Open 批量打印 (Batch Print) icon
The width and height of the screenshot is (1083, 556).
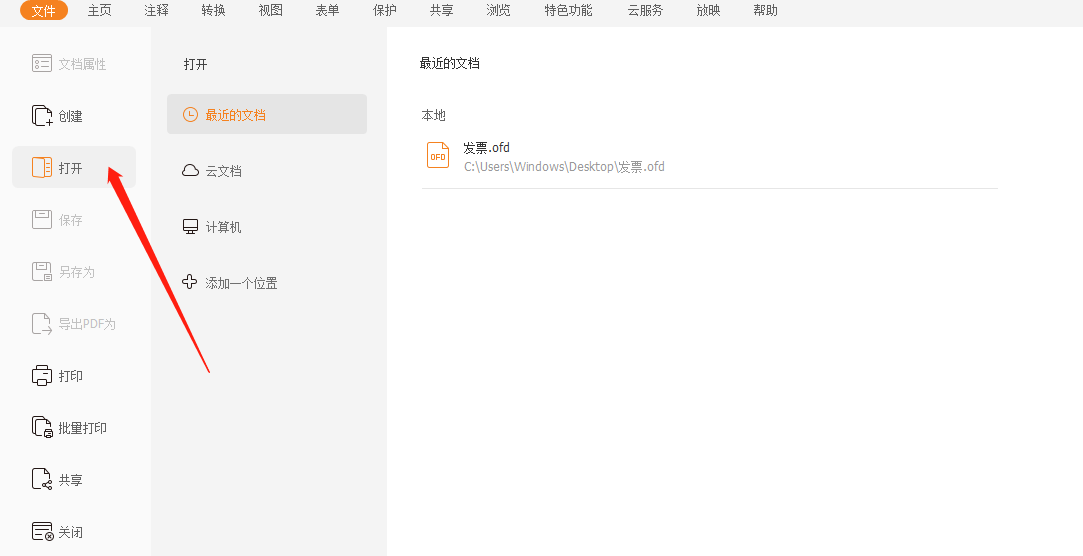(42, 428)
